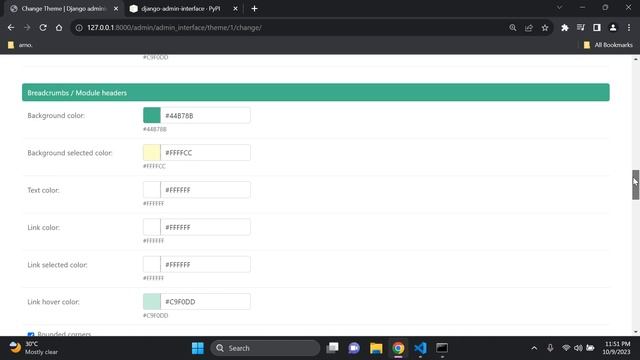Go back to the previous page
Image resolution: width=640 pixels, height=360 pixels.
(x=11, y=28)
